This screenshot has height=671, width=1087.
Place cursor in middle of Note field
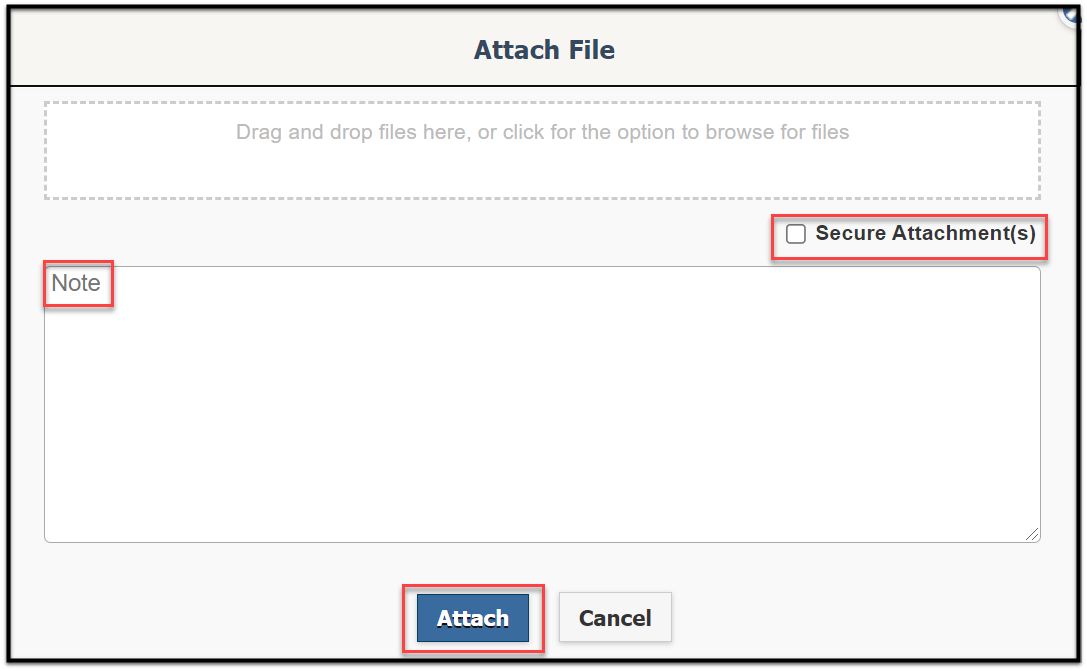pos(542,404)
